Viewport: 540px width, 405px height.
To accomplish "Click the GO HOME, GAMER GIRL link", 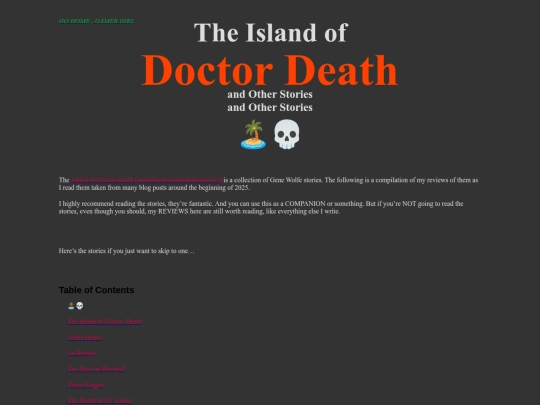I will click(x=96, y=21).
